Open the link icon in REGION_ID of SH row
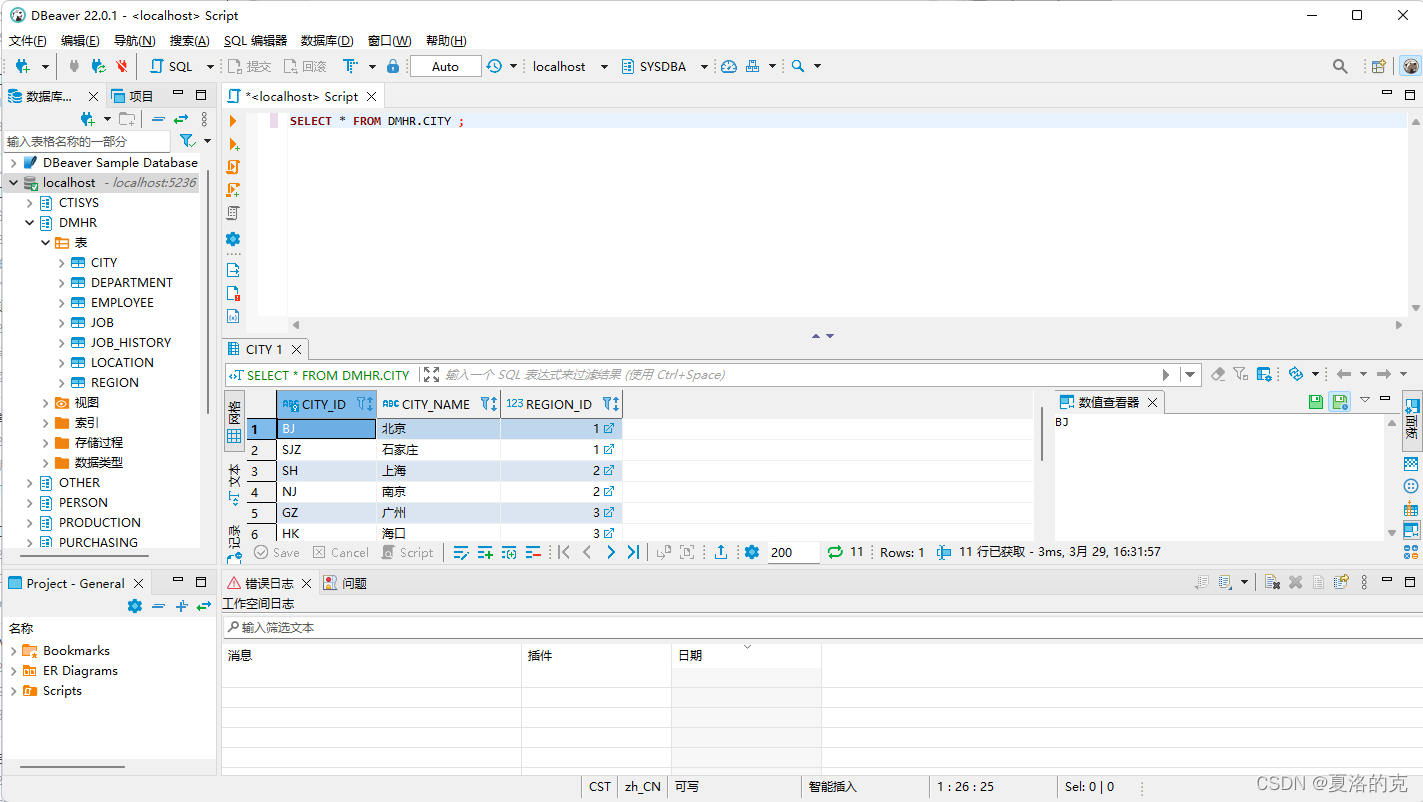 tap(608, 470)
